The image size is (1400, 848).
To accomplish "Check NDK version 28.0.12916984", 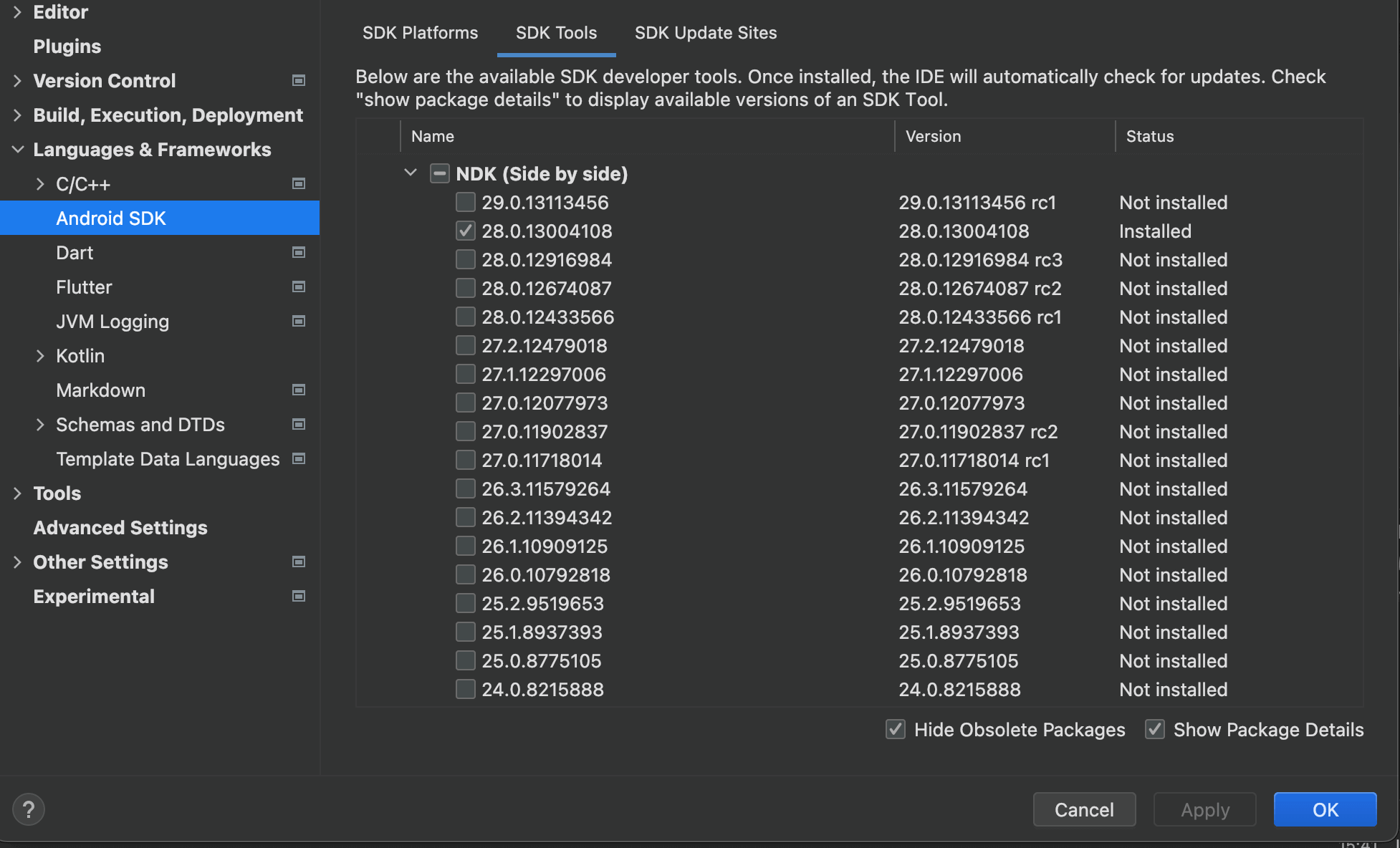I will 466,259.
